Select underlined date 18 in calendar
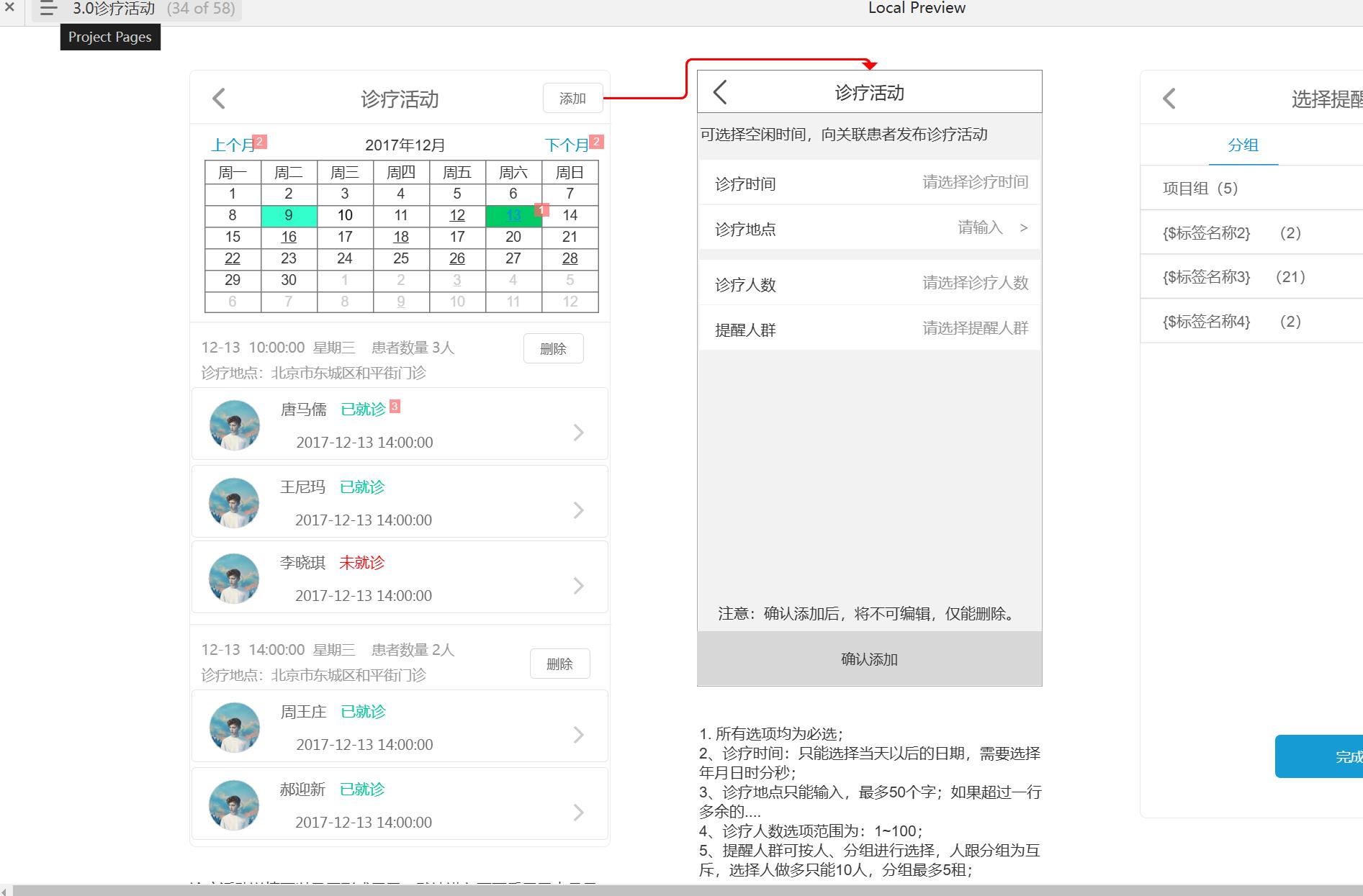 pos(401,237)
